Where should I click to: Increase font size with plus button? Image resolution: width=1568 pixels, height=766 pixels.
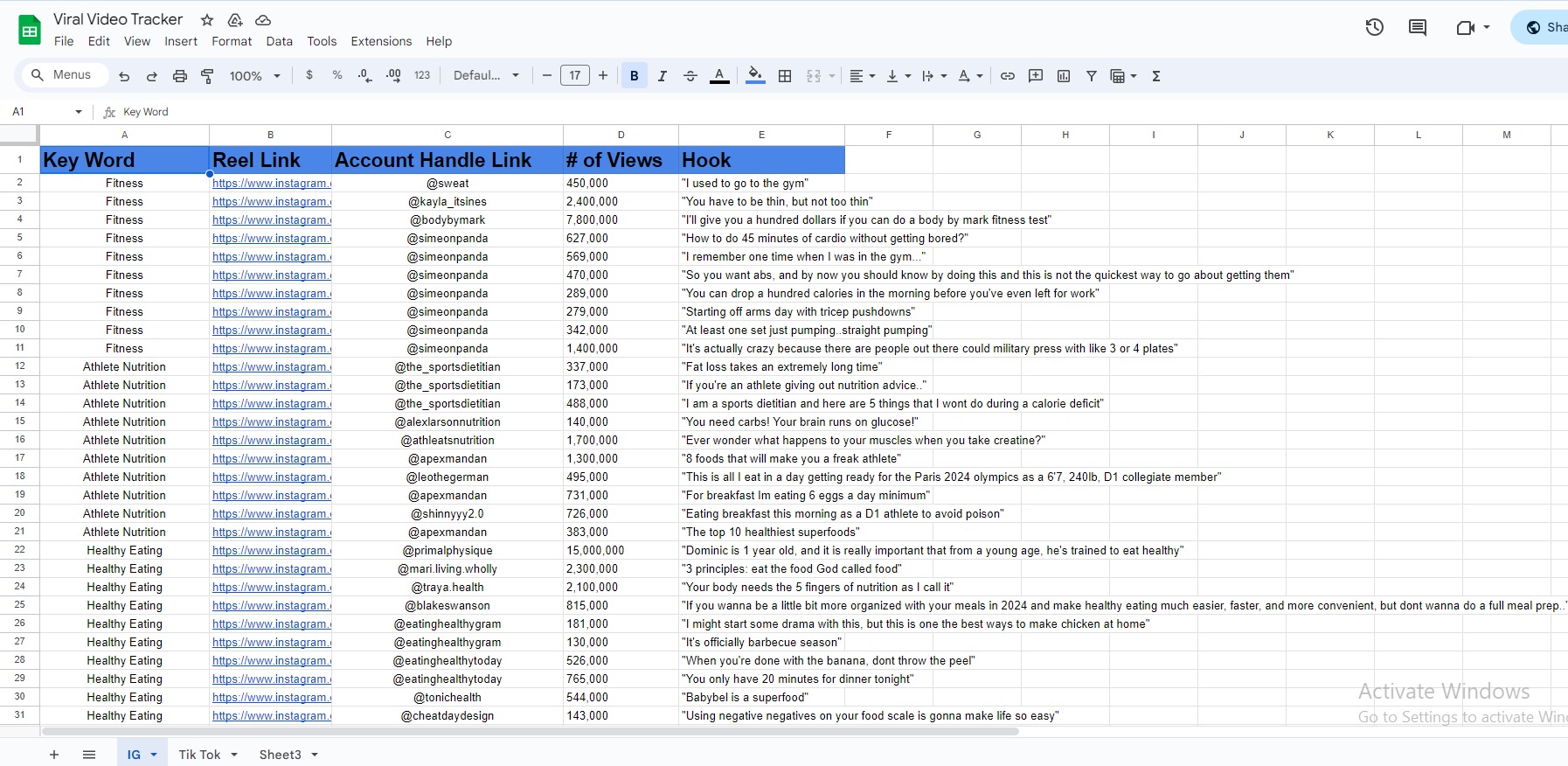click(603, 76)
